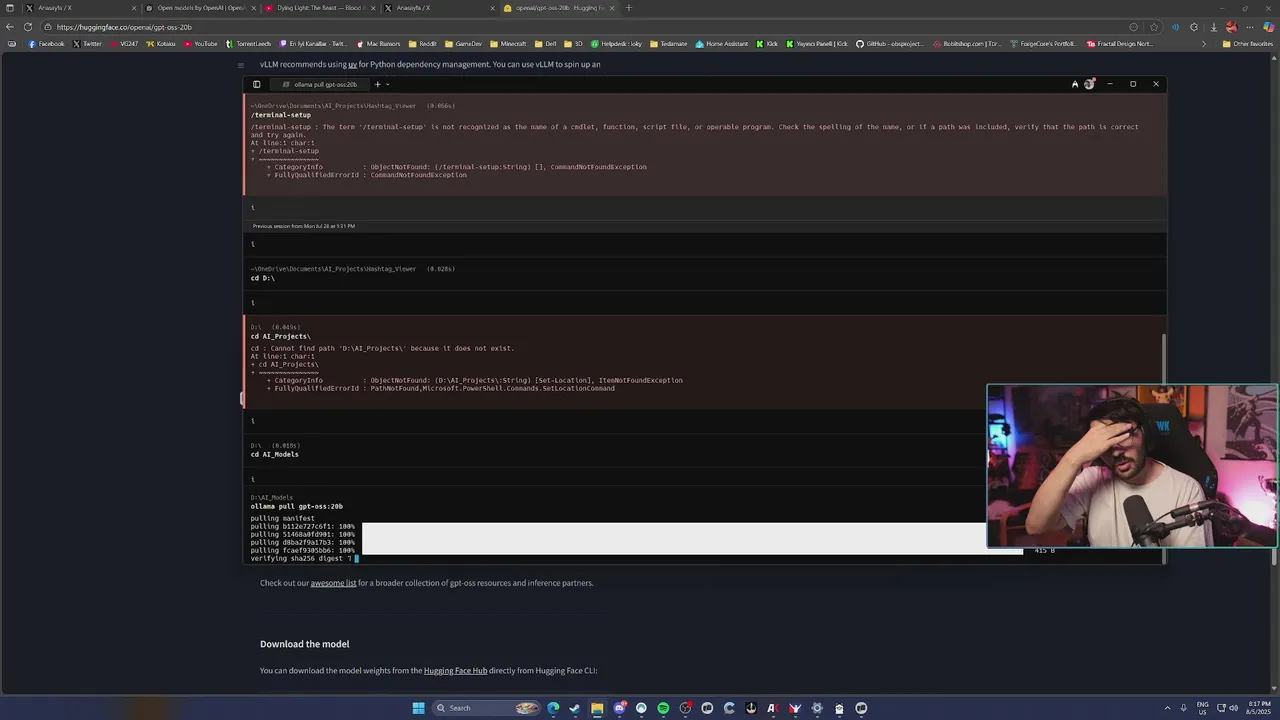This screenshot has width=1280, height=720.
Task: Open File Explorer from the taskbar
Action: click(x=597, y=708)
